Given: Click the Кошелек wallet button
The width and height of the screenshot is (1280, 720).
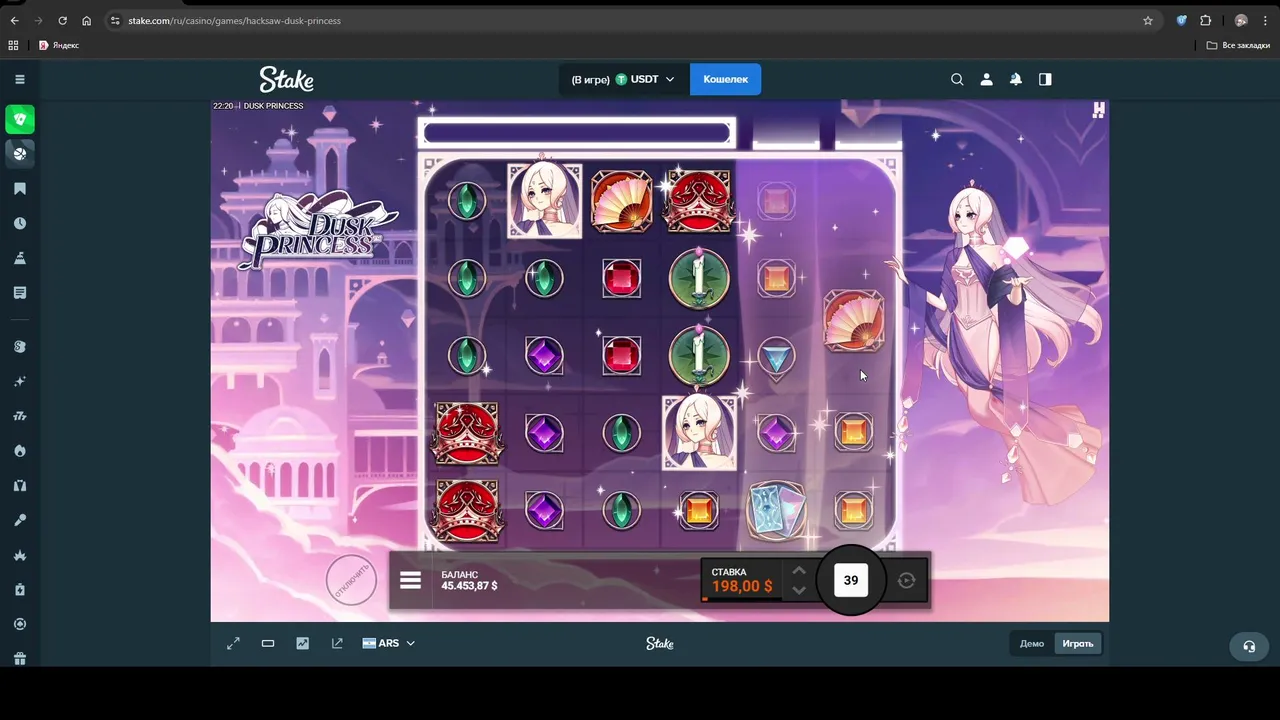Looking at the screenshot, I should click(x=725, y=79).
